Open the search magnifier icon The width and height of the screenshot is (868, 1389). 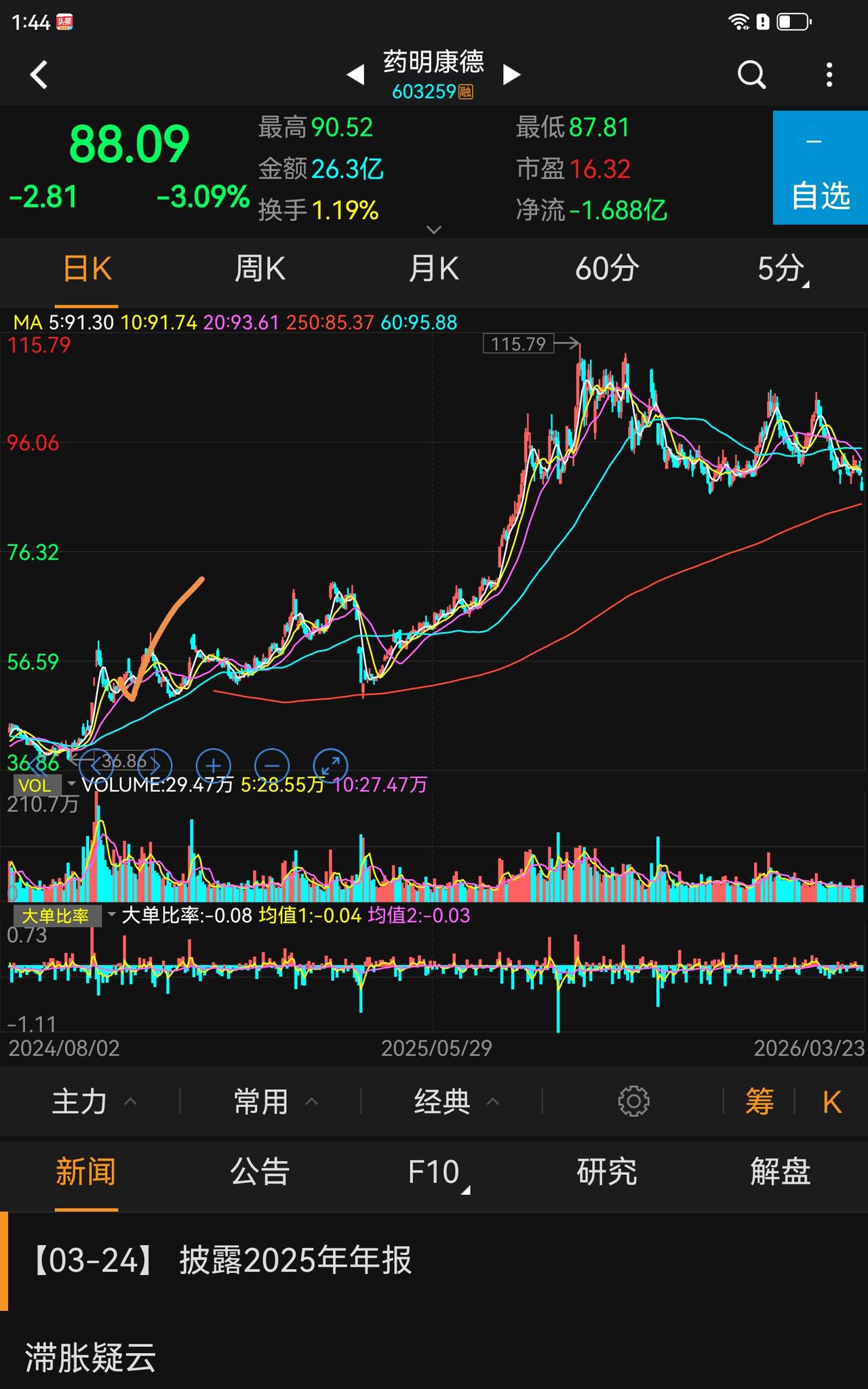click(x=751, y=75)
